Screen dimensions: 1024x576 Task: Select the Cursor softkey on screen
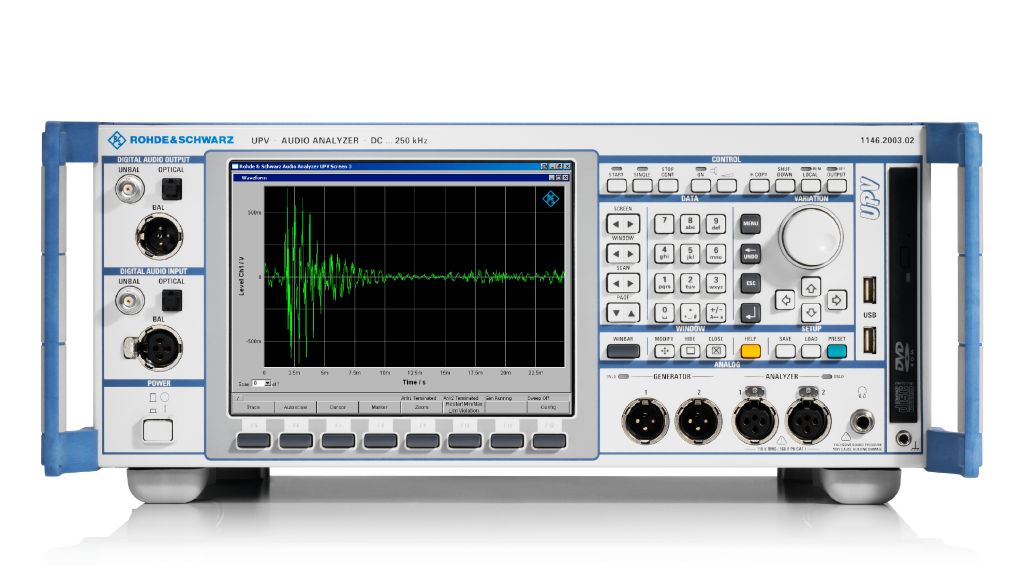pyautogui.click(x=337, y=408)
